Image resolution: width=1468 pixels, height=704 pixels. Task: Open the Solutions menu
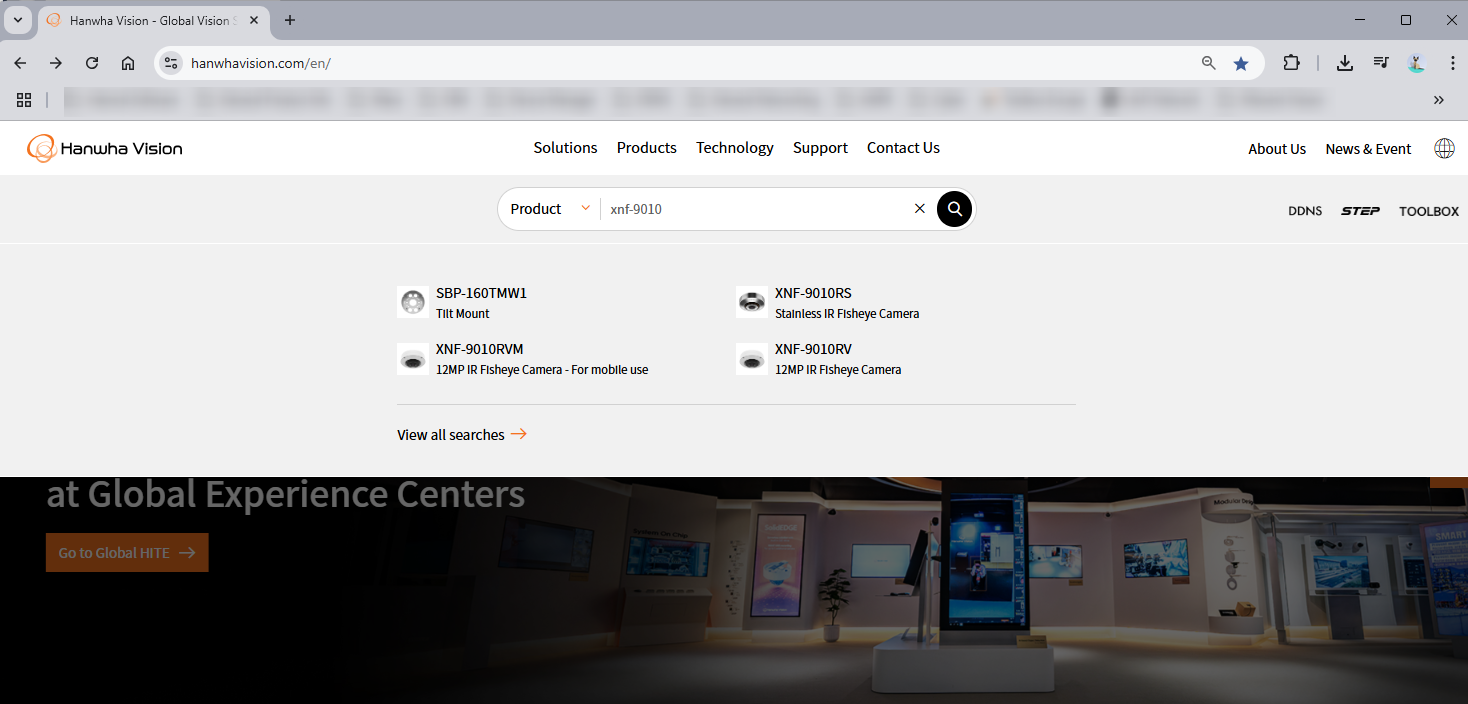565,148
